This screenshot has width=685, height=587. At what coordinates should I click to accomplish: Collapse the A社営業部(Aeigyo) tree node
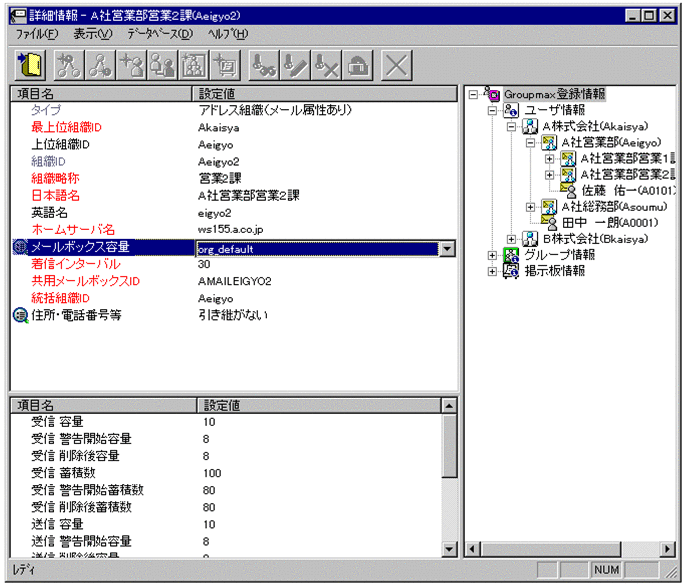click(530, 143)
